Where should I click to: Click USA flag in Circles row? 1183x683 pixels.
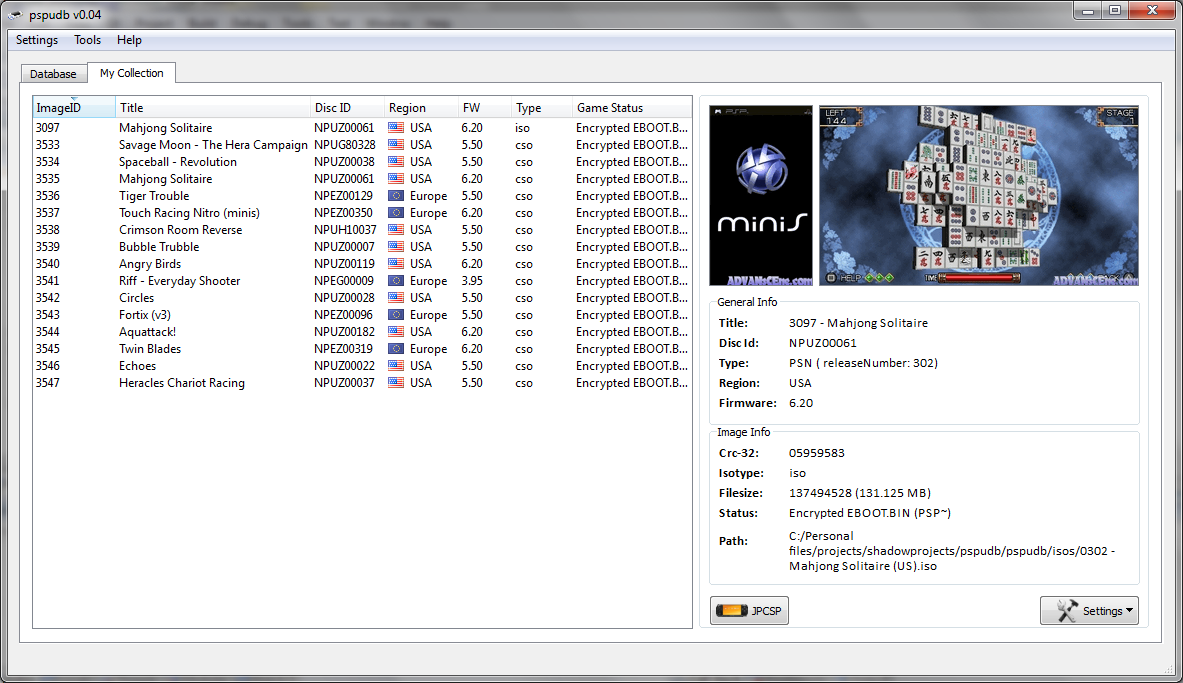click(396, 297)
